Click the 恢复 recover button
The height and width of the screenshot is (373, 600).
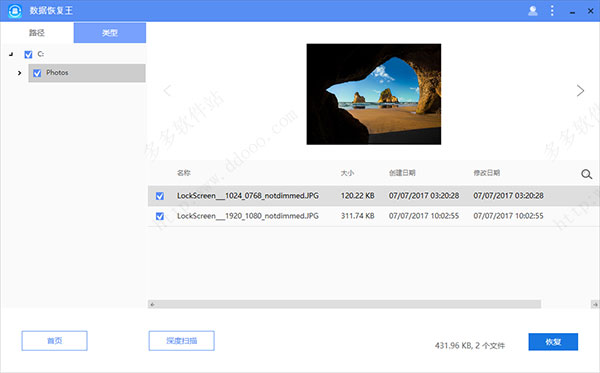click(x=553, y=342)
